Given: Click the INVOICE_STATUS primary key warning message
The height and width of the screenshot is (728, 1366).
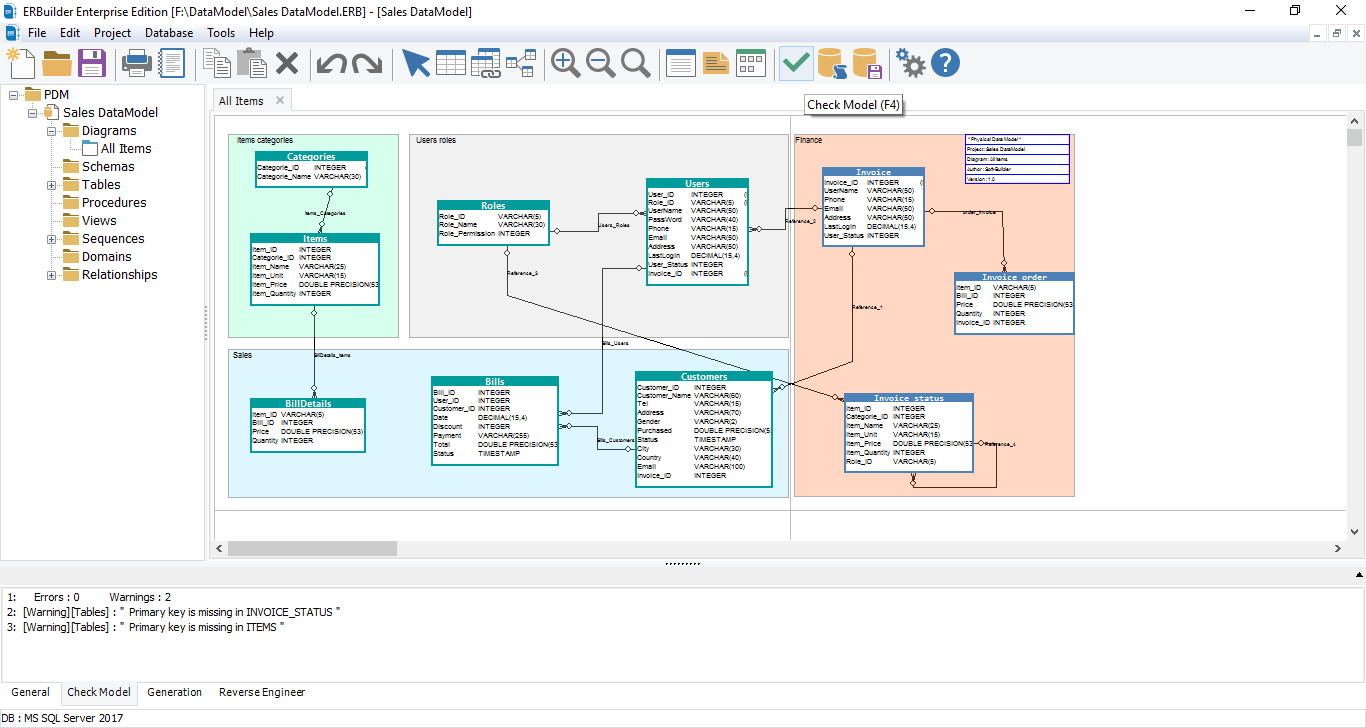Looking at the screenshot, I should [181, 611].
